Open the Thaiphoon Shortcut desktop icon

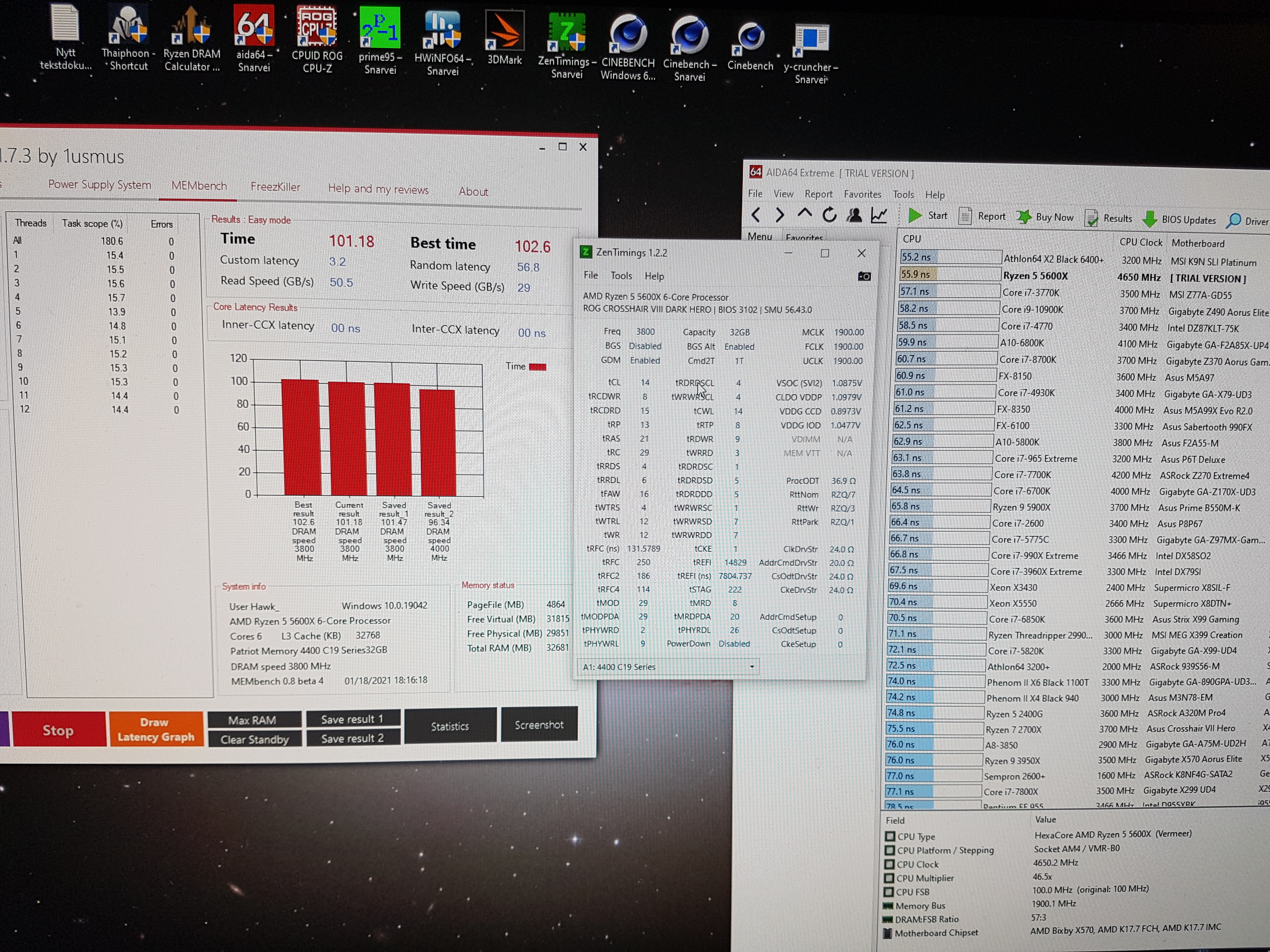129,38
